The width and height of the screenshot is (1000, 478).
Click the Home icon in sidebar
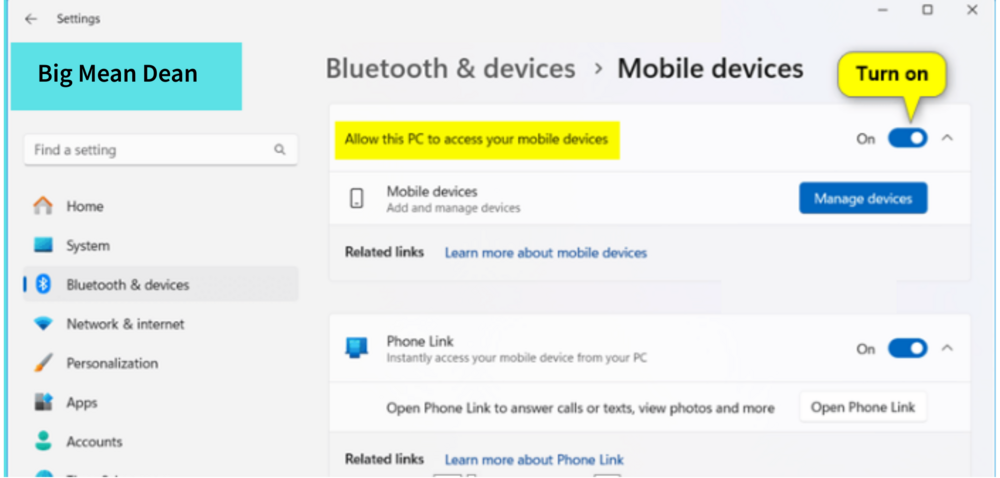click(43, 206)
